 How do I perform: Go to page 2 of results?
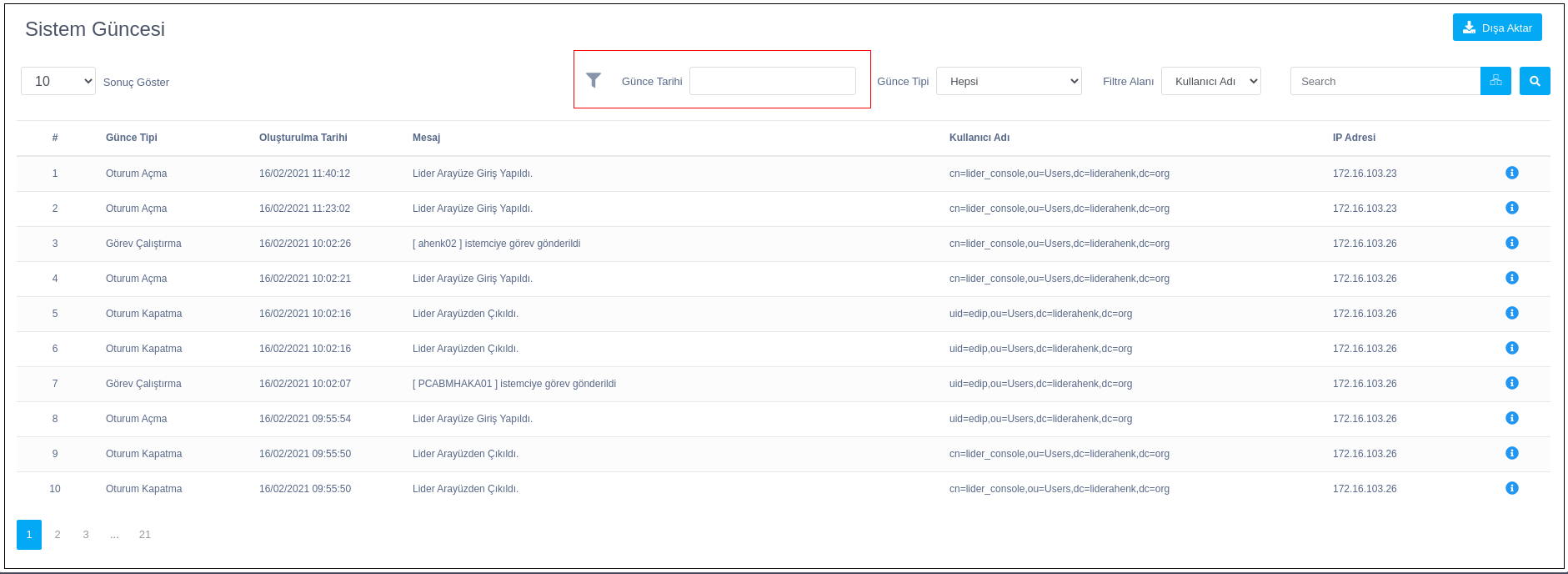click(x=58, y=534)
